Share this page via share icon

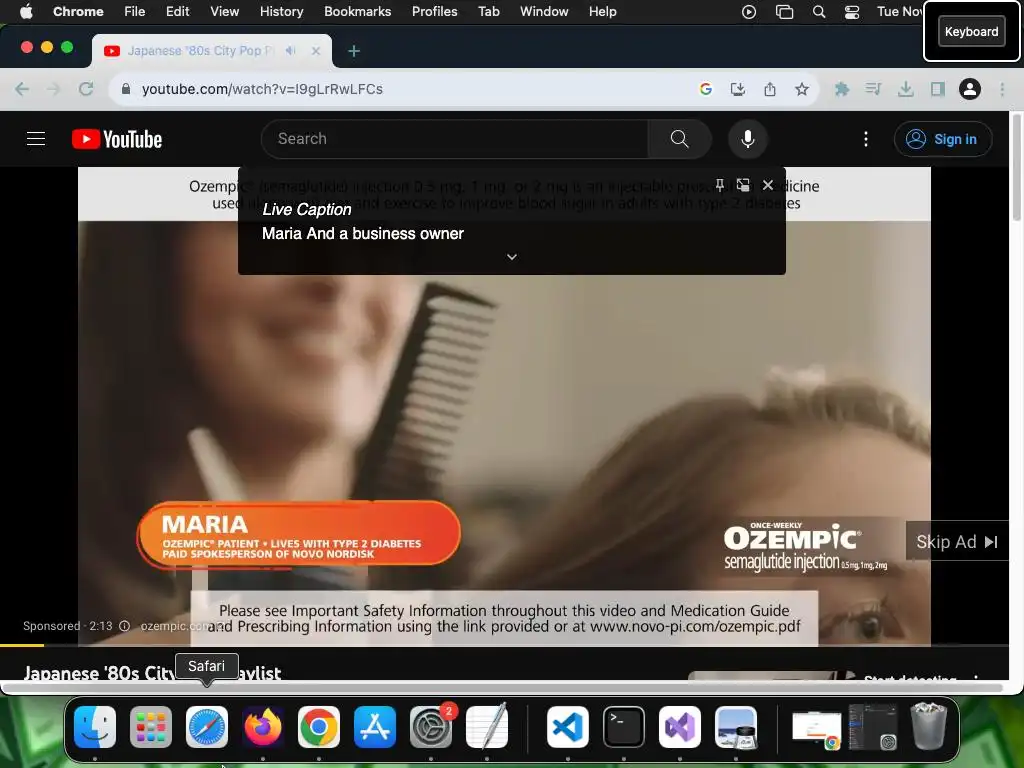(x=770, y=89)
